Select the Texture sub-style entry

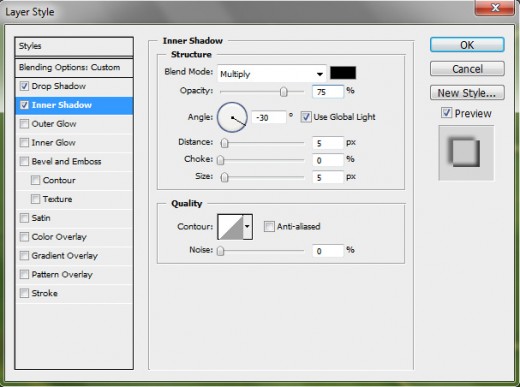tap(74, 199)
